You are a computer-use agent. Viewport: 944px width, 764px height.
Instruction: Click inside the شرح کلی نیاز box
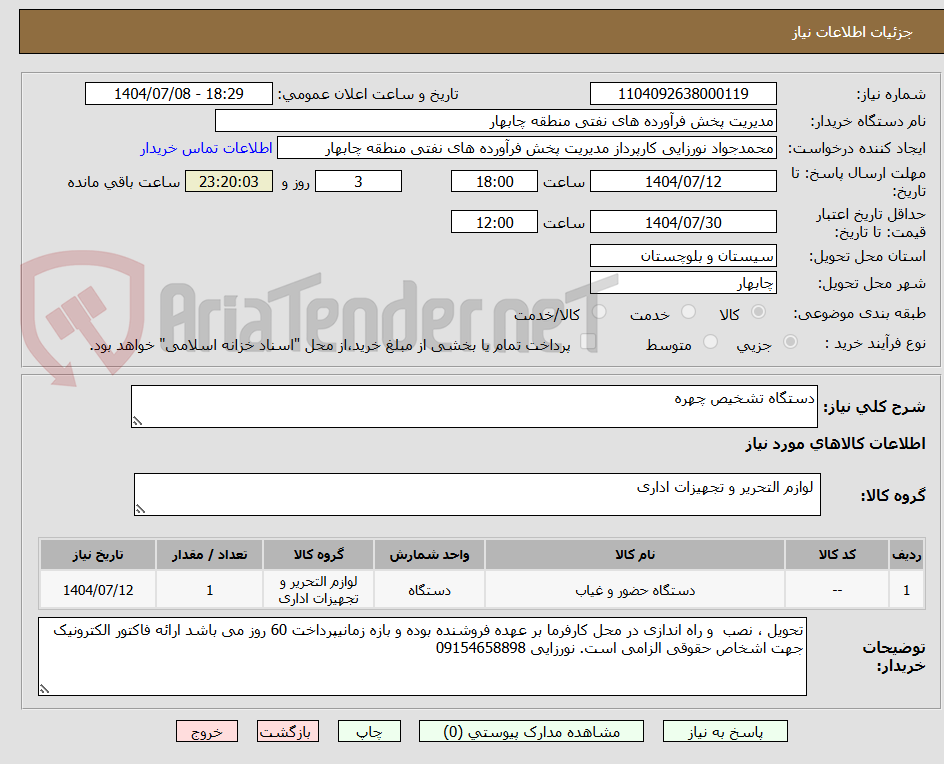tap(475, 404)
